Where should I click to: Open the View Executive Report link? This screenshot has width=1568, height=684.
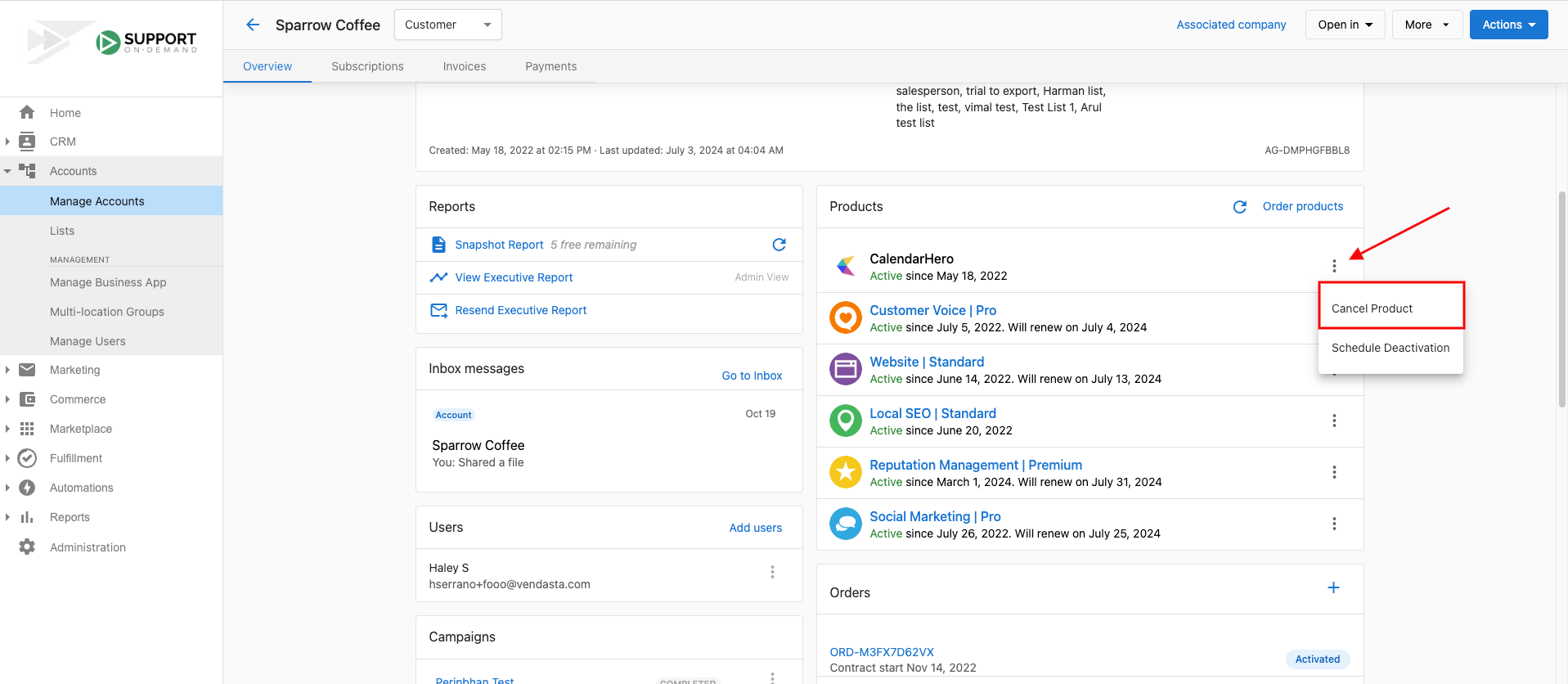pos(514,277)
